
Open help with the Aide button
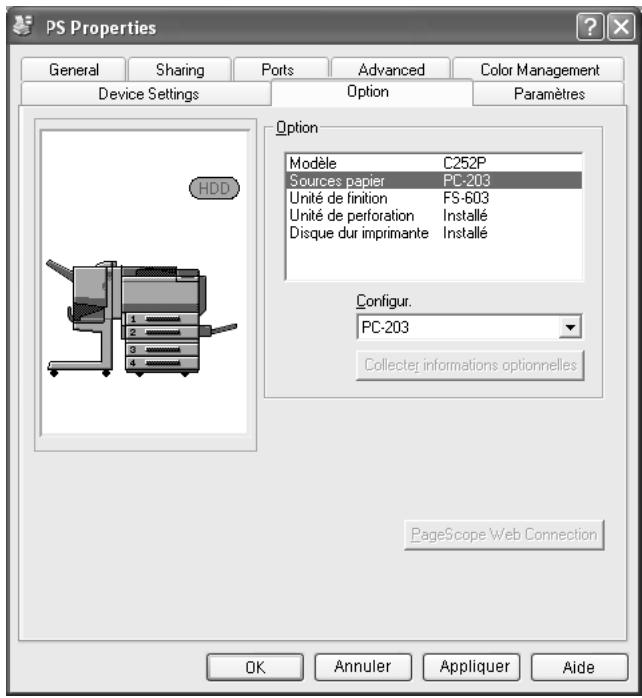579,667
